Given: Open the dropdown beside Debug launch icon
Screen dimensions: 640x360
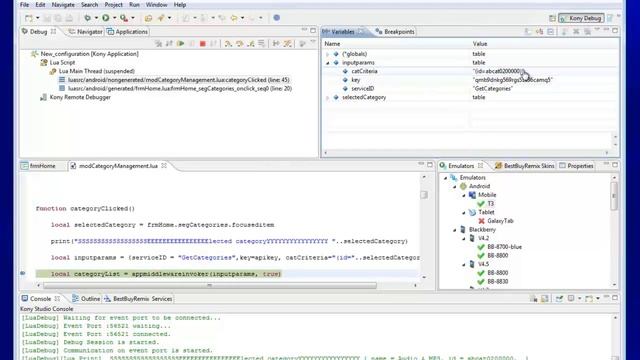Looking at the screenshot, I should coord(96,18).
